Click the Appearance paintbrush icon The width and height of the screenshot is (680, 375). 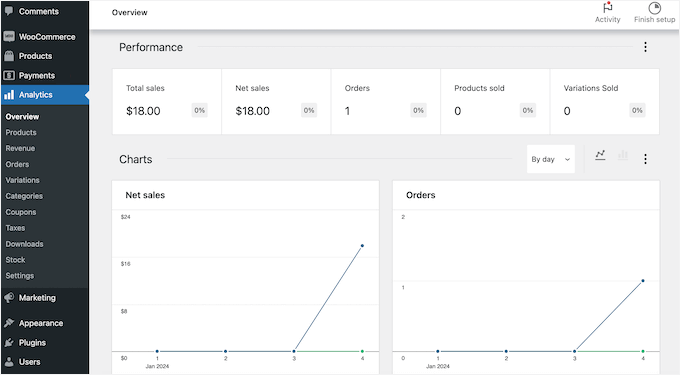tap(9, 323)
